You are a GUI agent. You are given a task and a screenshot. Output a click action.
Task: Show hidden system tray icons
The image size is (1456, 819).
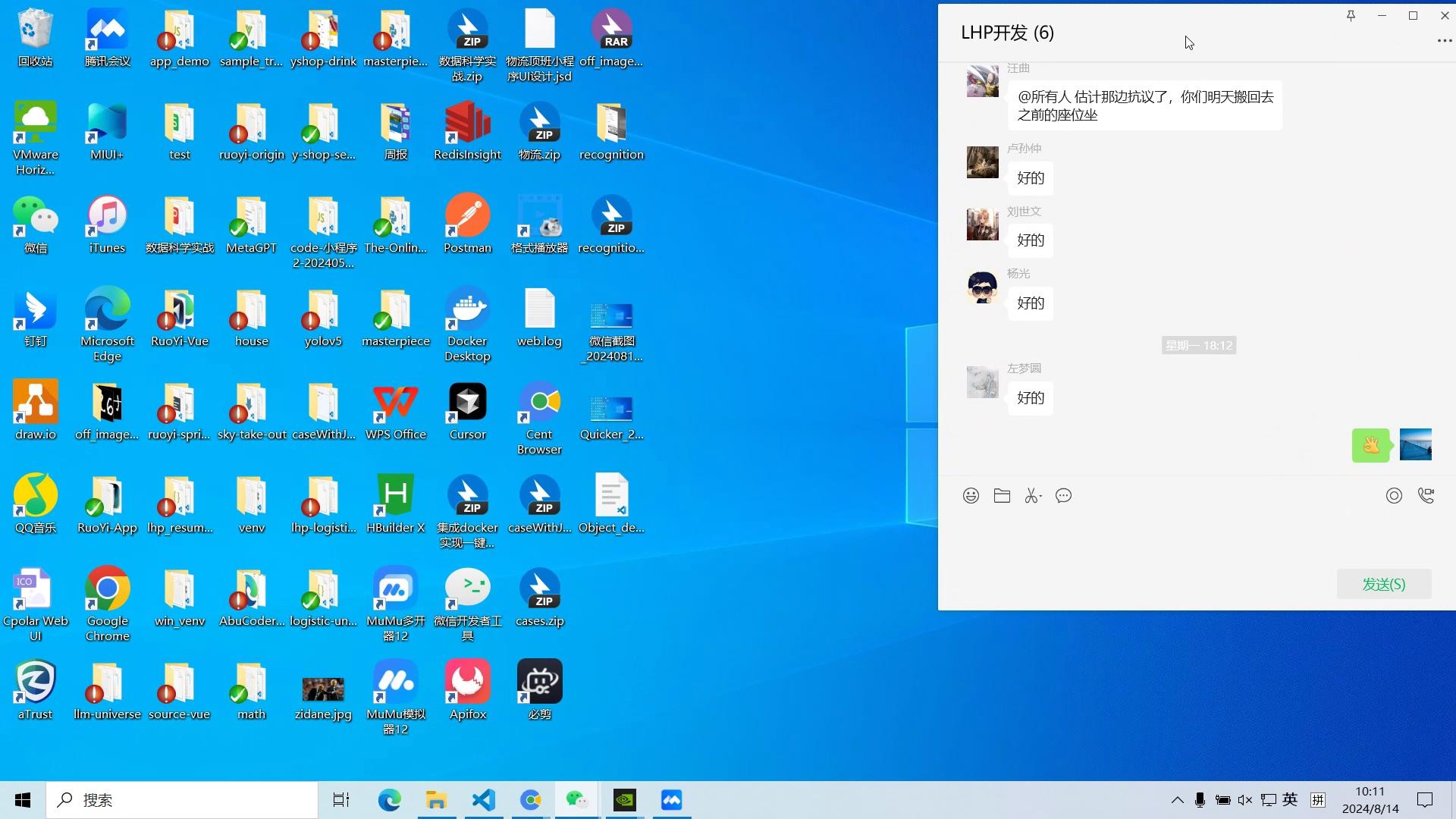coord(1177,800)
